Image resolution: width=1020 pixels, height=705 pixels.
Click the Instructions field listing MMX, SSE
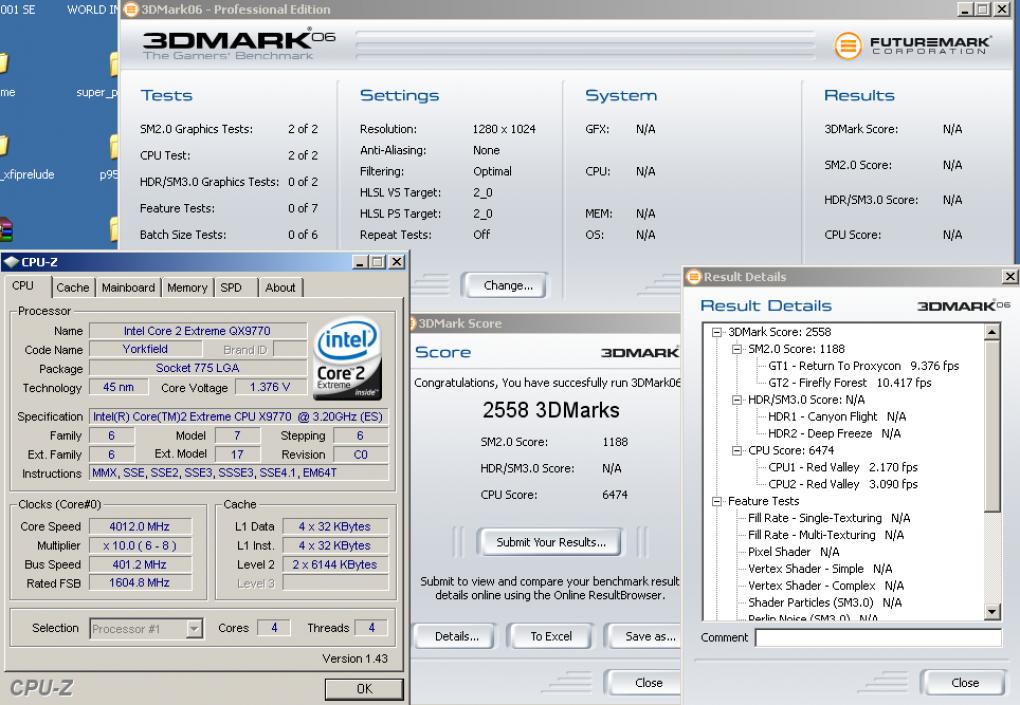[x=238, y=473]
